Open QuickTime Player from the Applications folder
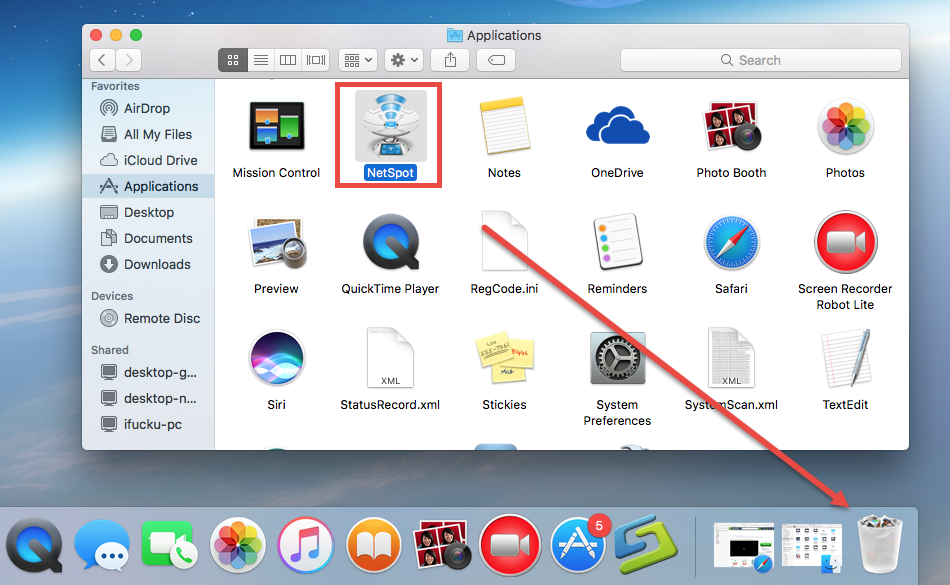 click(x=390, y=242)
